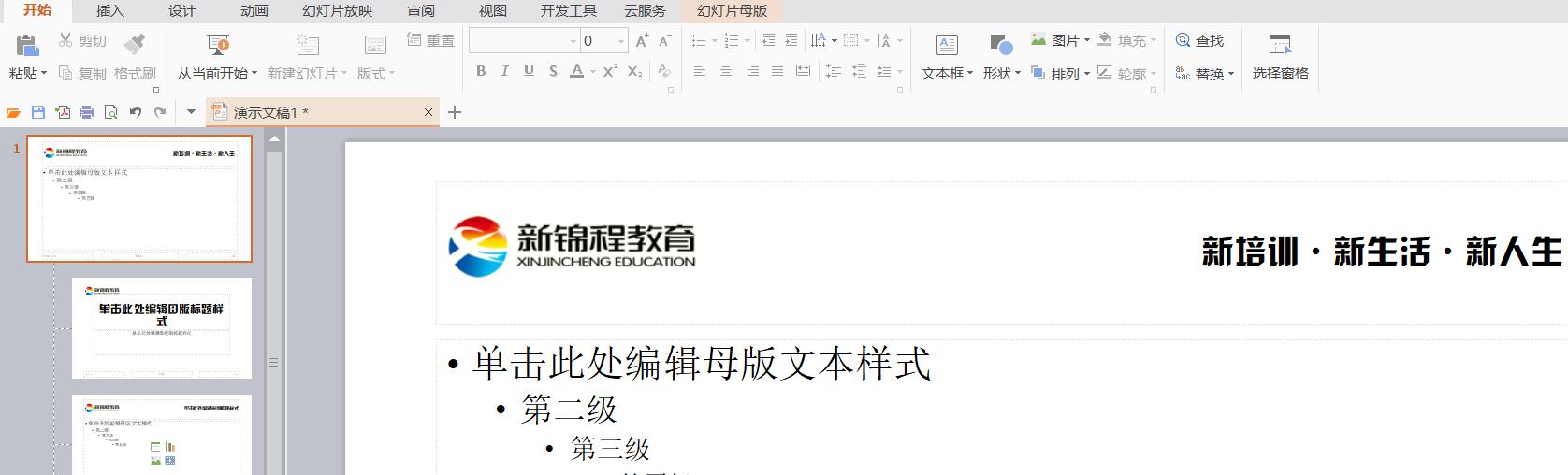Image resolution: width=1568 pixels, height=475 pixels.
Task: Open the font name combo box
Action: [525, 40]
